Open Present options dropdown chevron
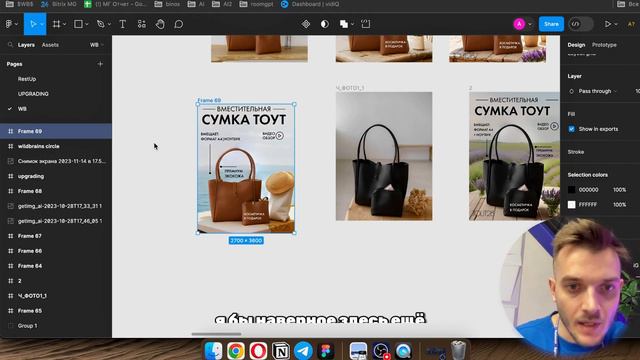Screen dimensions: 640x360 tap(616, 24)
